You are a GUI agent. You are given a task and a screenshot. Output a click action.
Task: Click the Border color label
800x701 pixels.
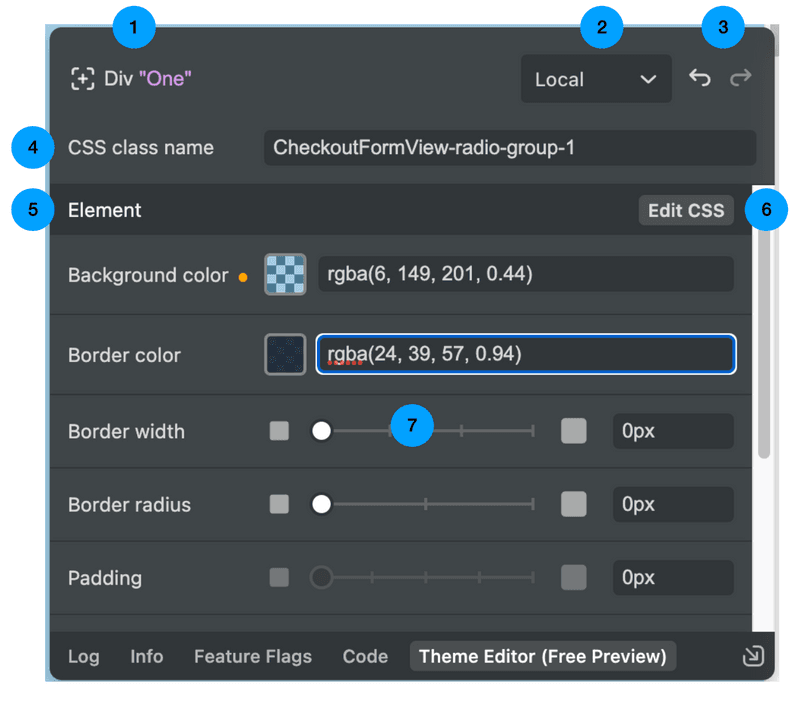pyautogui.click(x=124, y=356)
